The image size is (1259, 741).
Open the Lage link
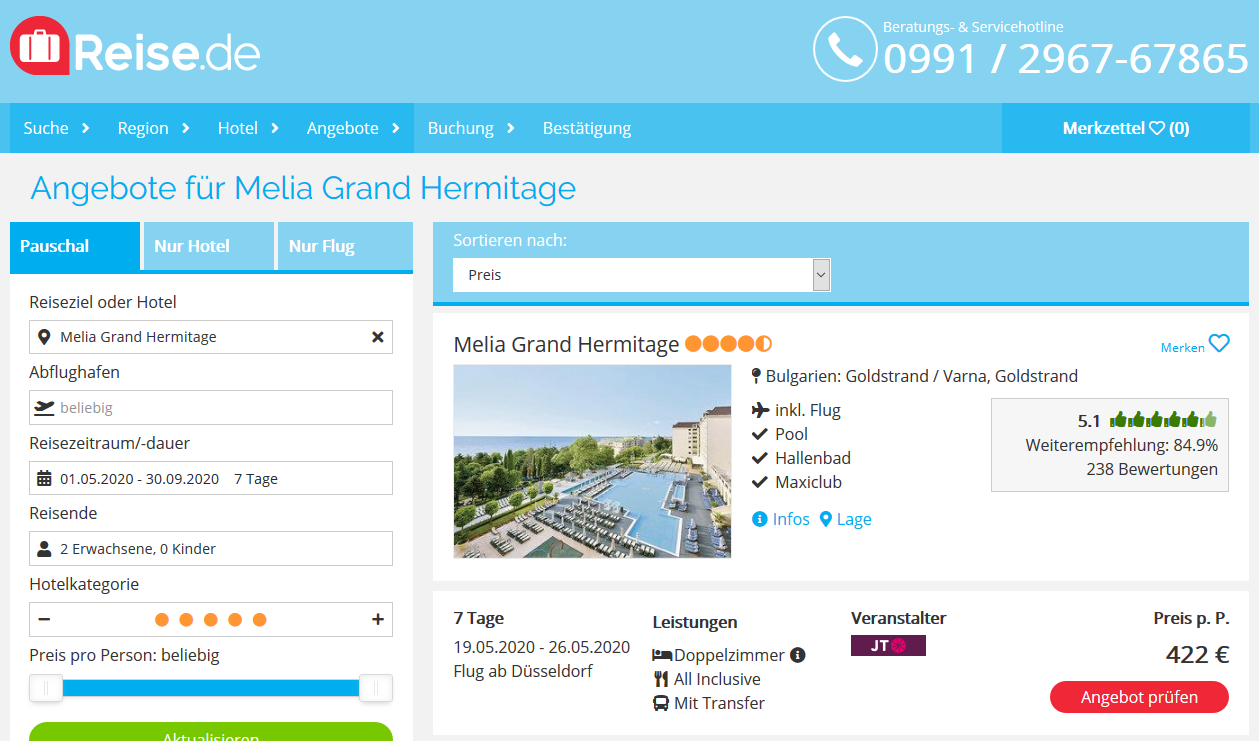854,519
